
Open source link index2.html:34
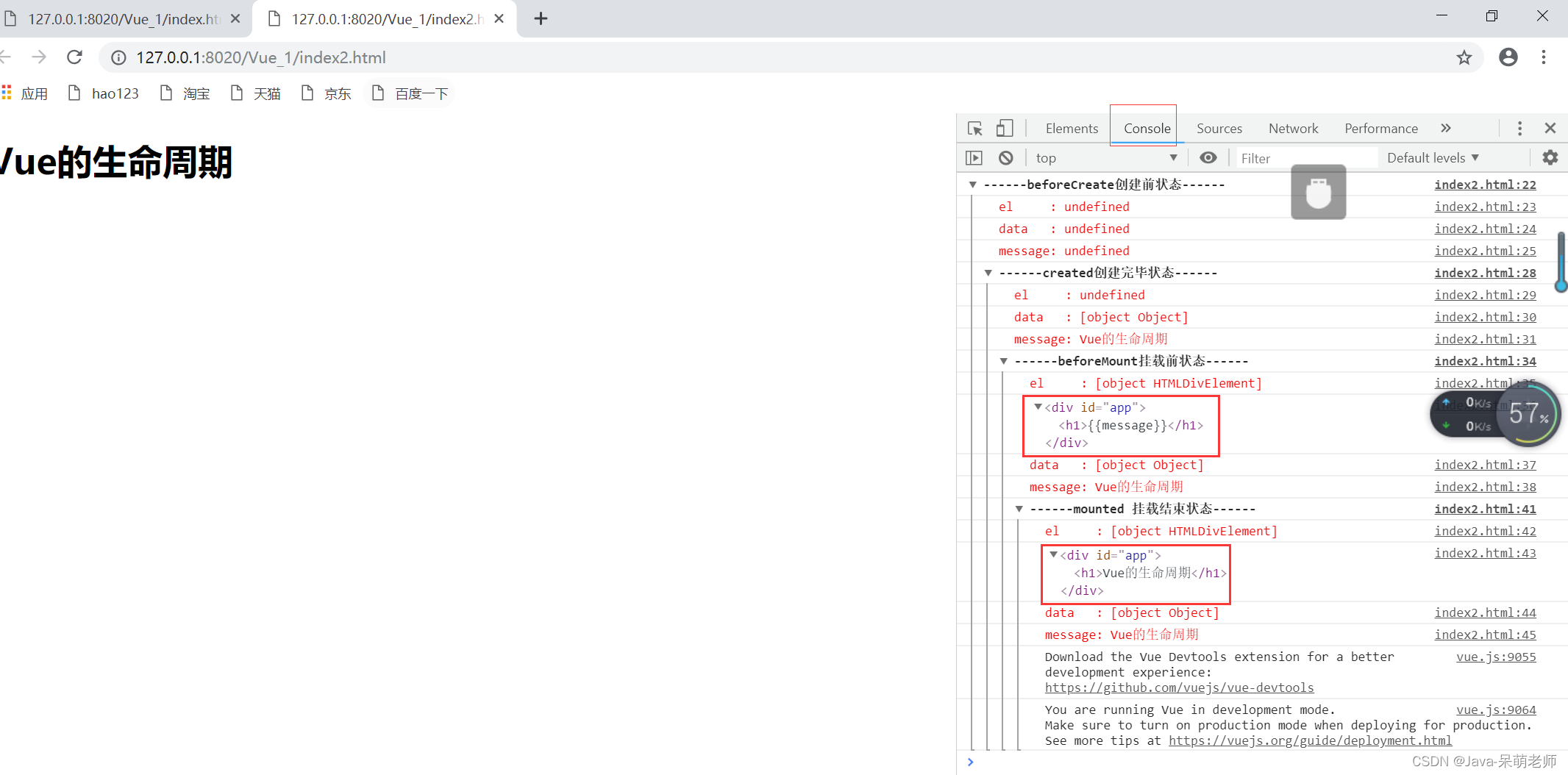click(x=1485, y=361)
